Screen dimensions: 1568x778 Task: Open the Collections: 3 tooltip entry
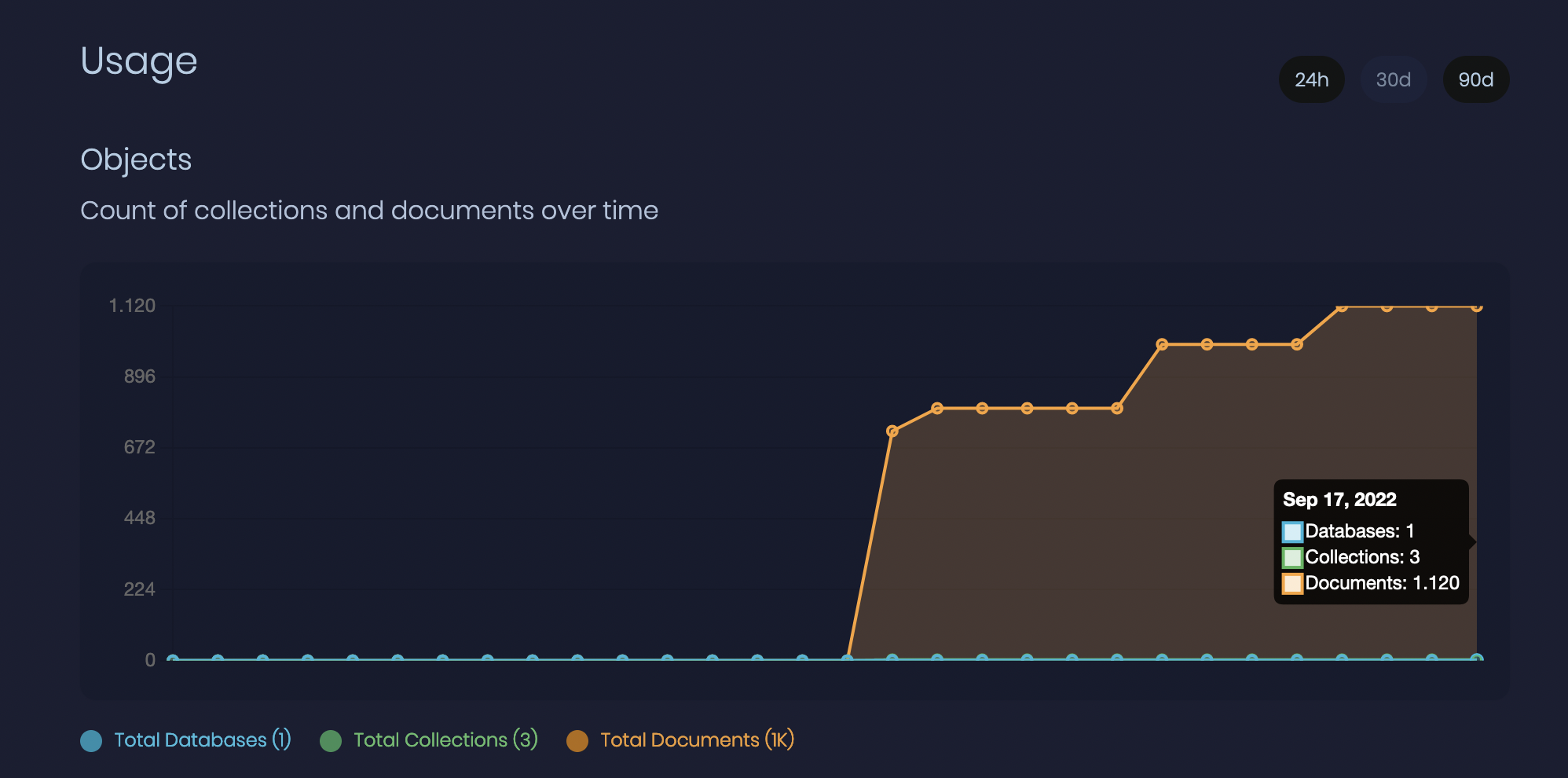pyautogui.click(x=1363, y=557)
